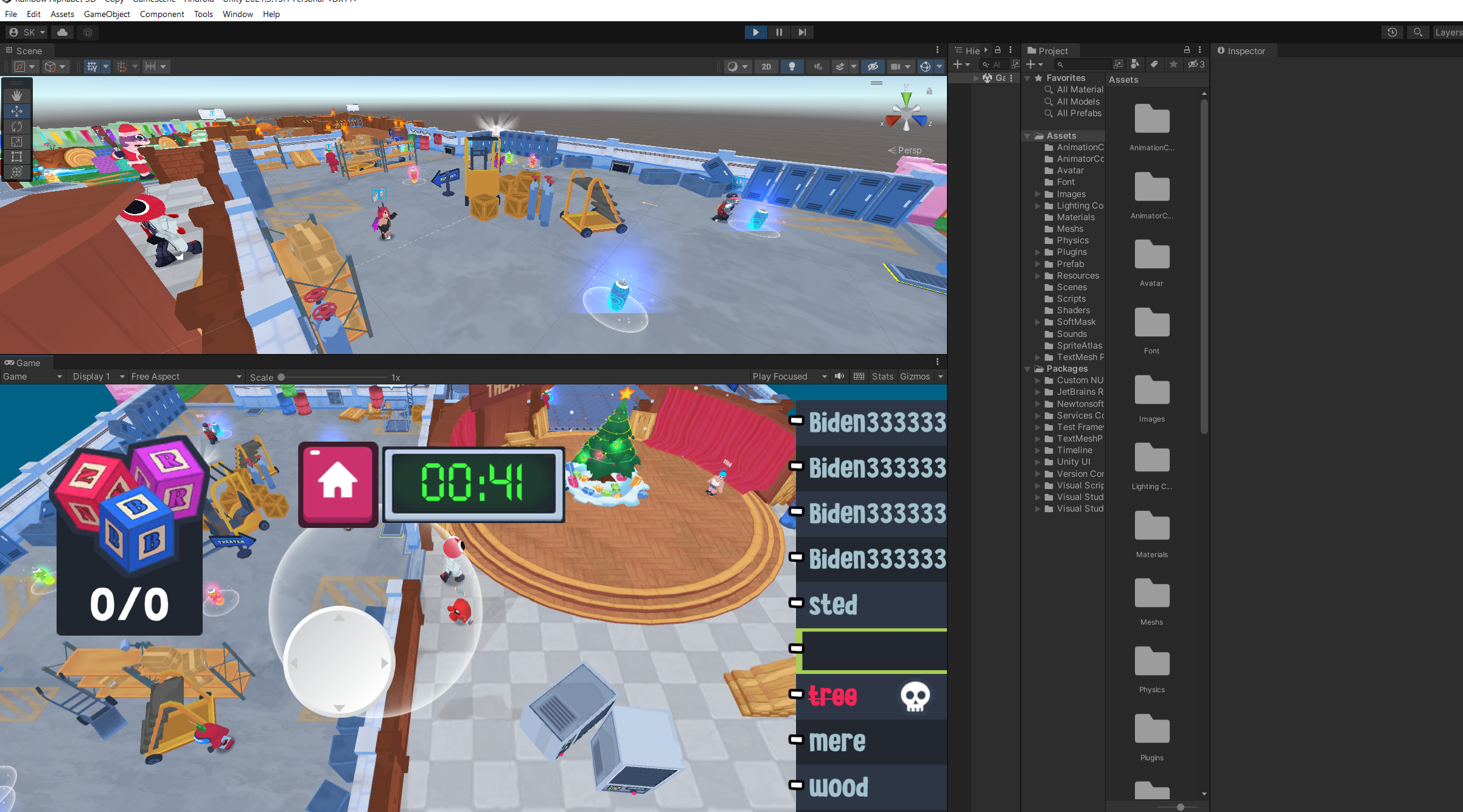Open SK account dropdown
Screen dimensions: 1463x812
tap(27, 32)
